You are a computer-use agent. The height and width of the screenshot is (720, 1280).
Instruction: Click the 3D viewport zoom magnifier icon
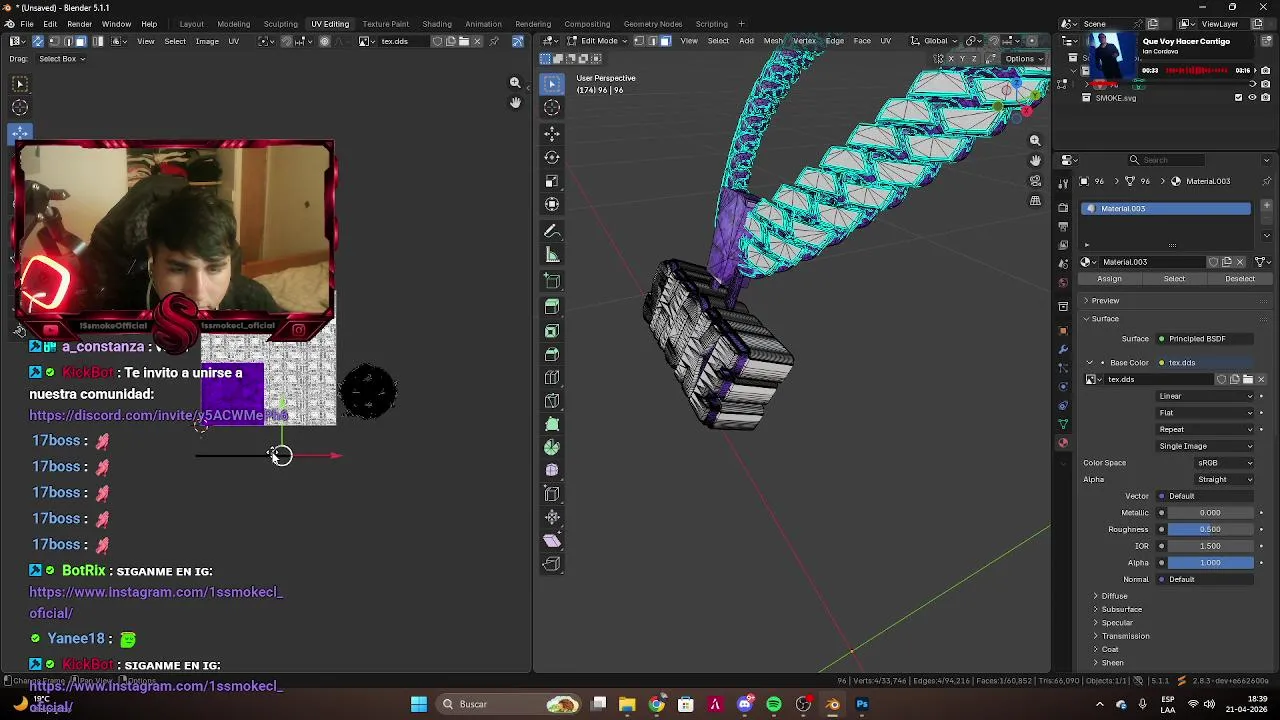1035,141
